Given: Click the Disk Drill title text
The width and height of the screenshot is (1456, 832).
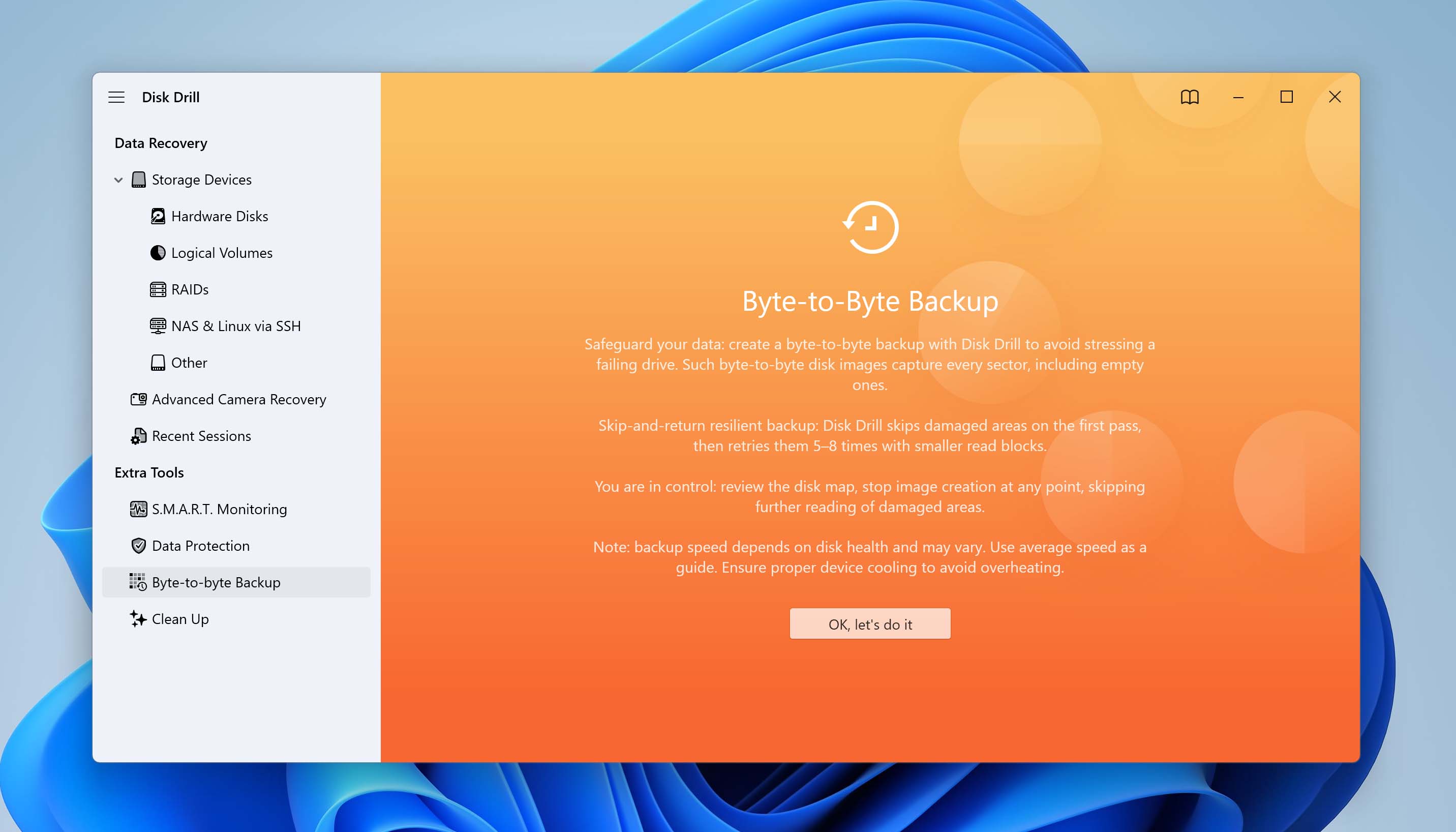Looking at the screenshot, I should pyautogui.click(x=170, y=97).
